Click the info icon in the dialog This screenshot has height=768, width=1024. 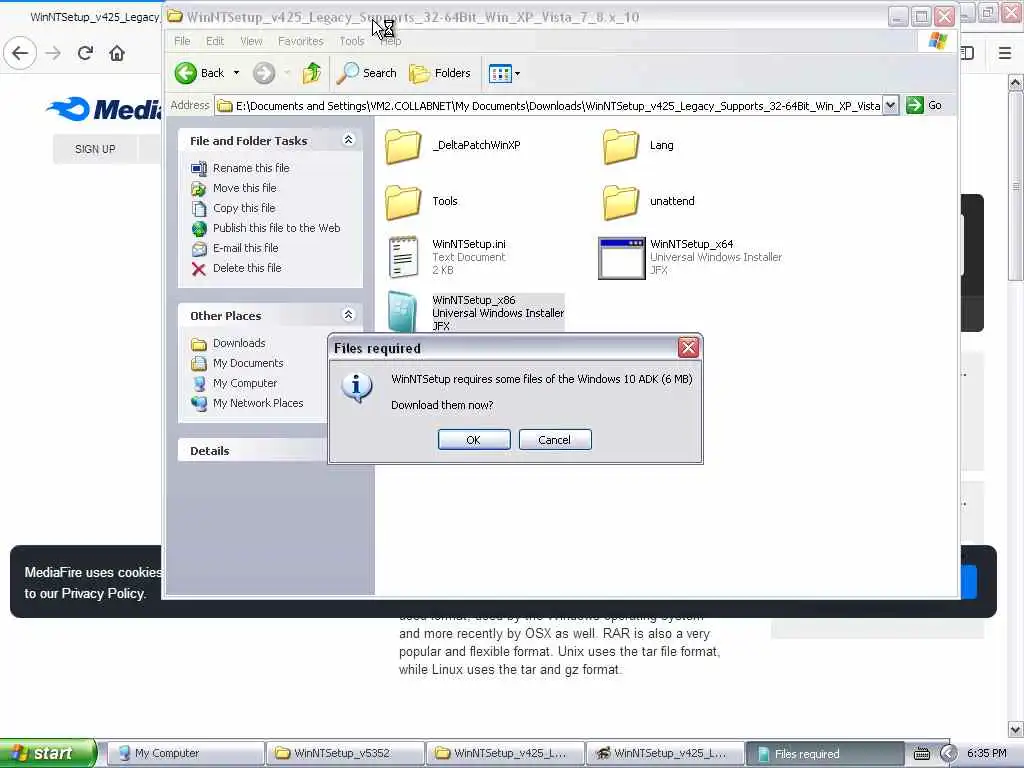357,388
